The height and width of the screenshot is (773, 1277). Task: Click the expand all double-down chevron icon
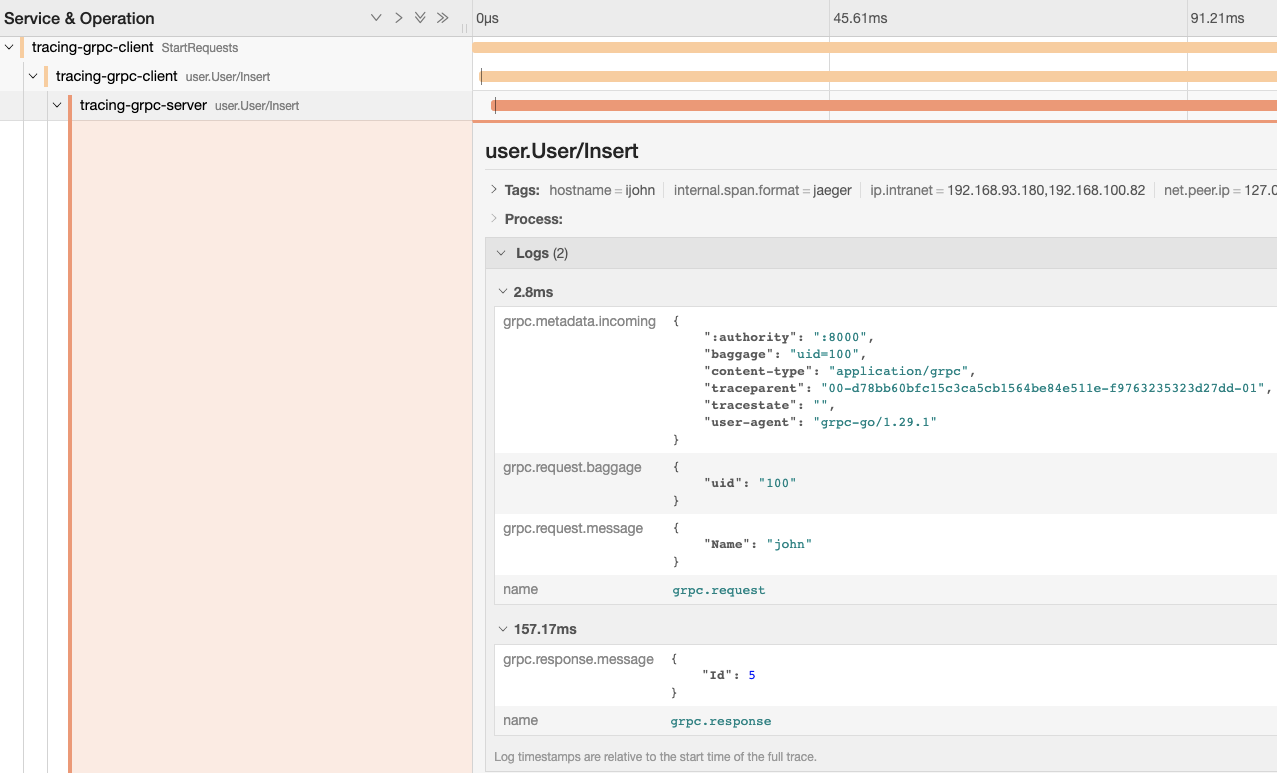pyautogui.click(x=420, y=18)
